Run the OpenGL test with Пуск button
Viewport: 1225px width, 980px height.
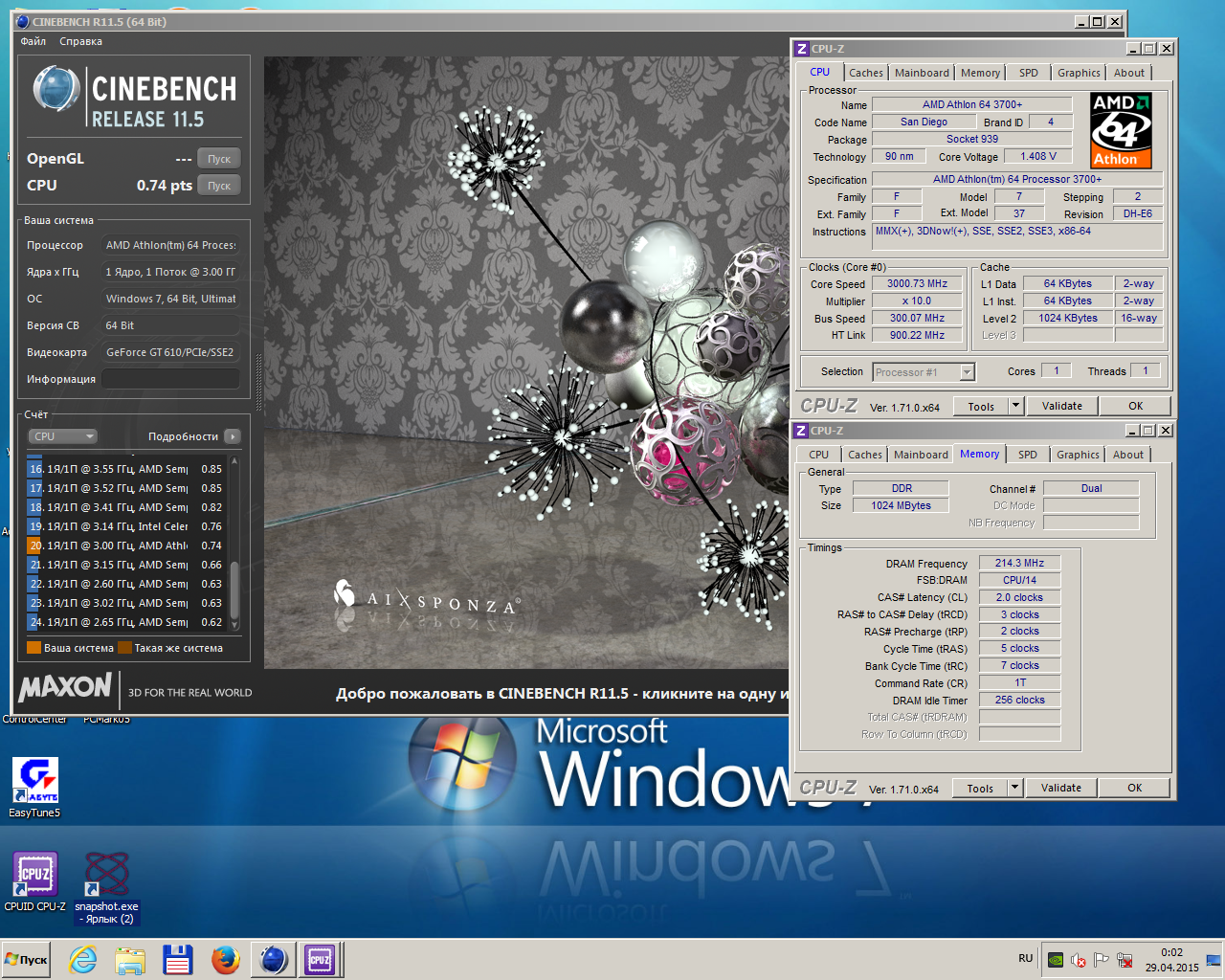[219, 159]
